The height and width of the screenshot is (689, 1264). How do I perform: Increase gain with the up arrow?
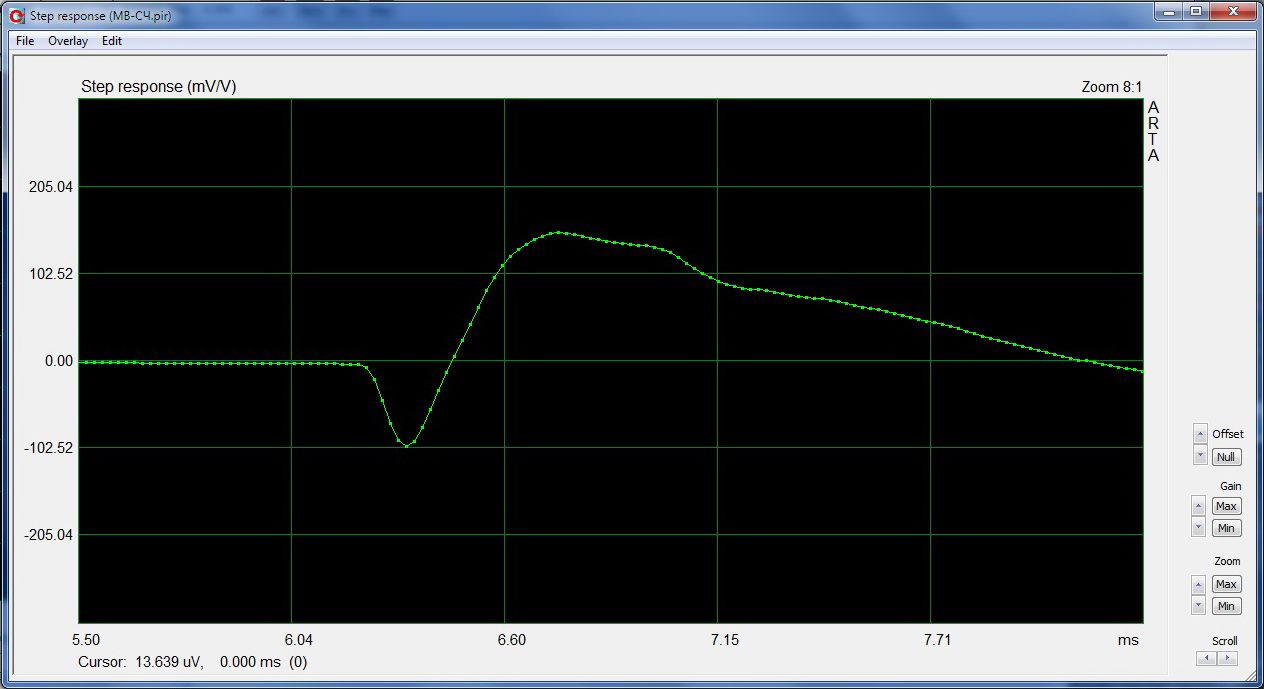pos(1199,505)
